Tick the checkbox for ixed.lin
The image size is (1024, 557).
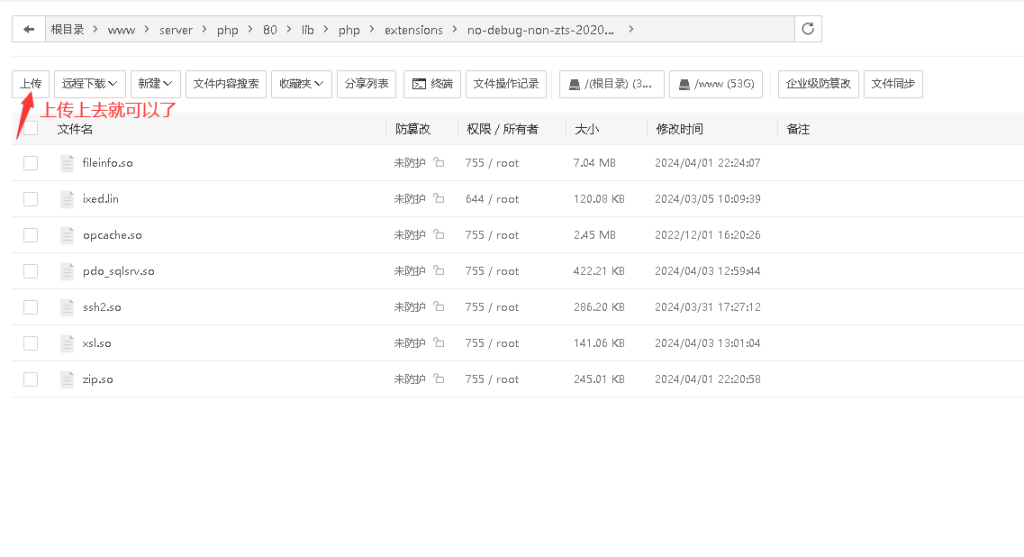31,199
